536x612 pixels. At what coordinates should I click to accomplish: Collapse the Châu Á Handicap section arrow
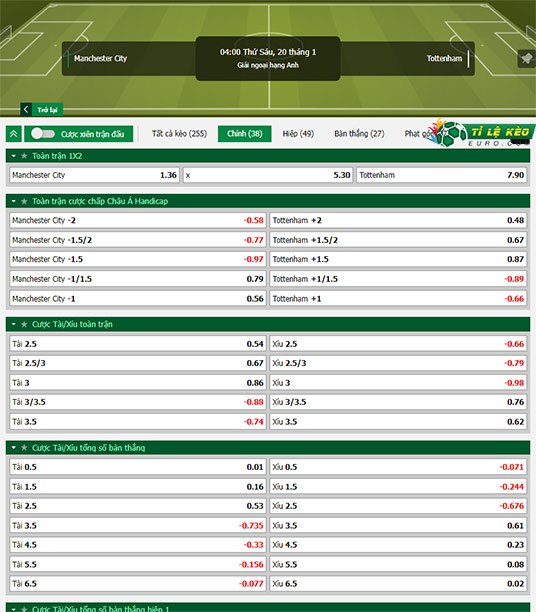[14, 201]
